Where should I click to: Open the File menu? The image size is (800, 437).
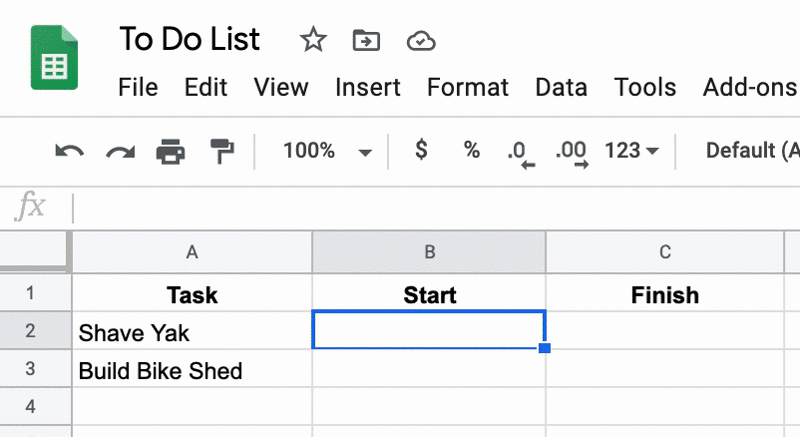tap(138, 87)
